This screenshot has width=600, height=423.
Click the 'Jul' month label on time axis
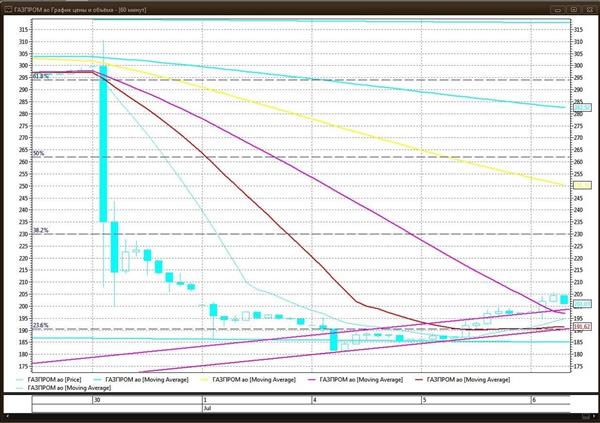tap(207, 408)
